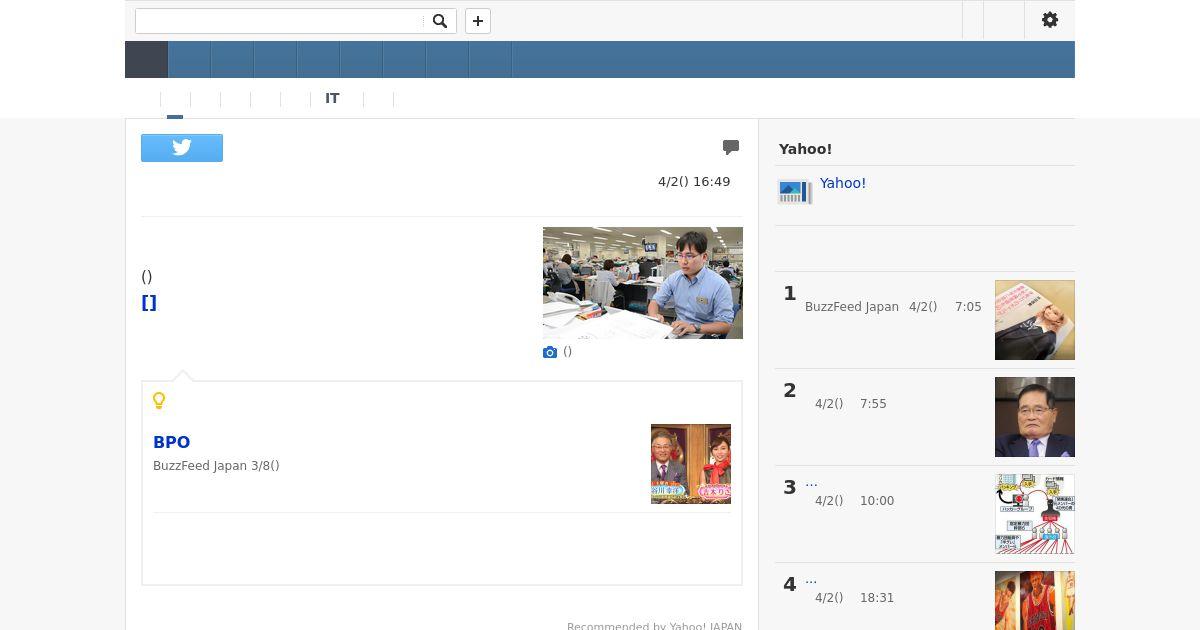Click the plus button beside search

[478, 21]
